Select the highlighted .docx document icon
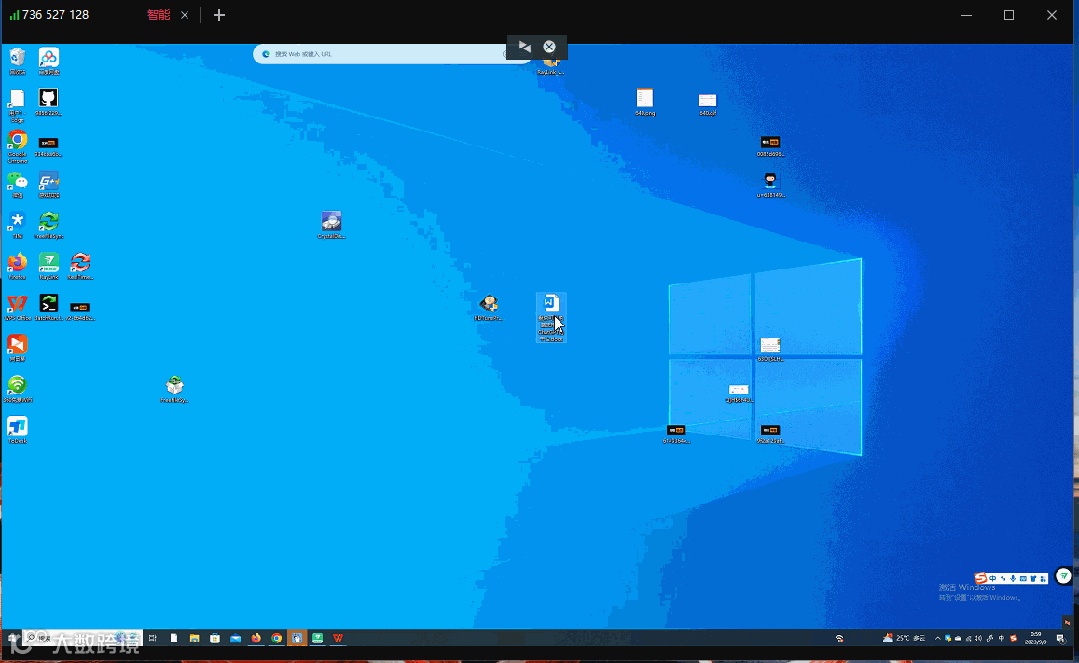The height and width of the screenshot is (663, 1079). [x=551, y=317]
